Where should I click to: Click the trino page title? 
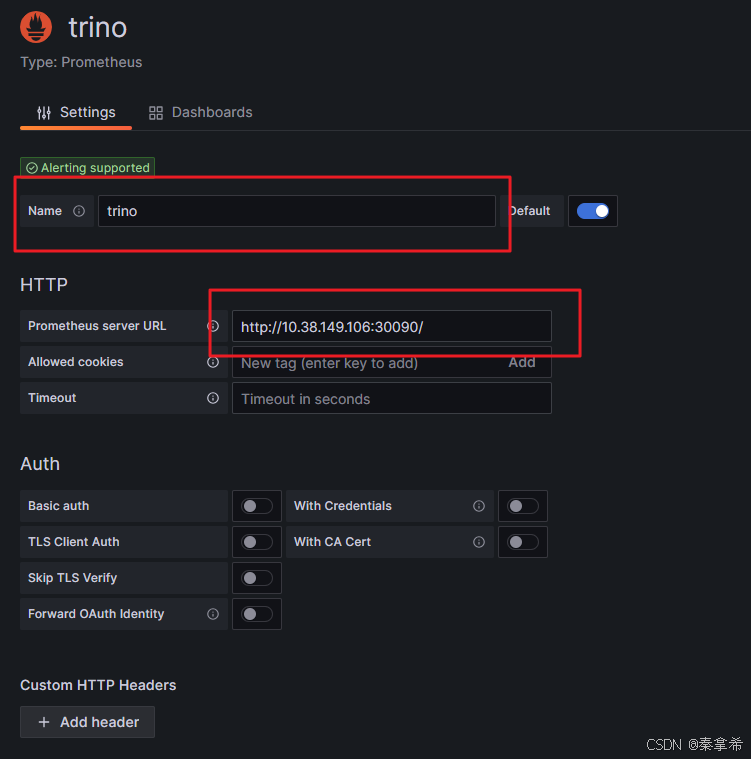(98, 27)
